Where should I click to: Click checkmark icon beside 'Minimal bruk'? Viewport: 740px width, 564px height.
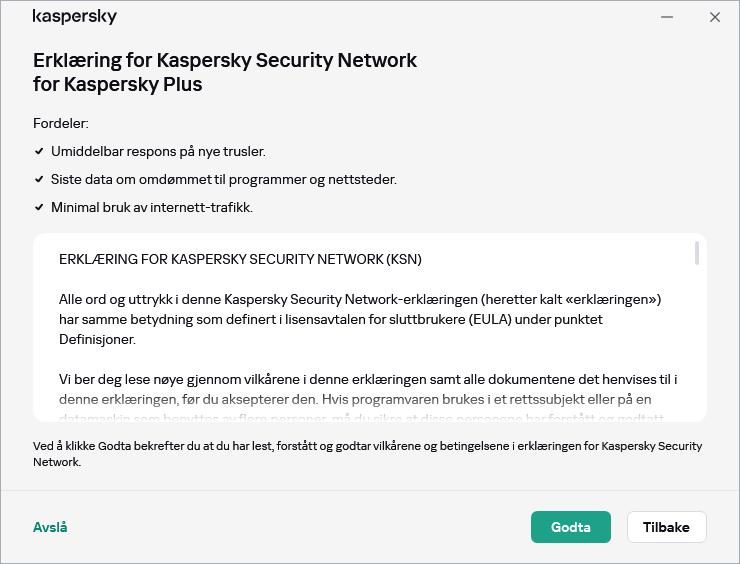coord(39,207)
